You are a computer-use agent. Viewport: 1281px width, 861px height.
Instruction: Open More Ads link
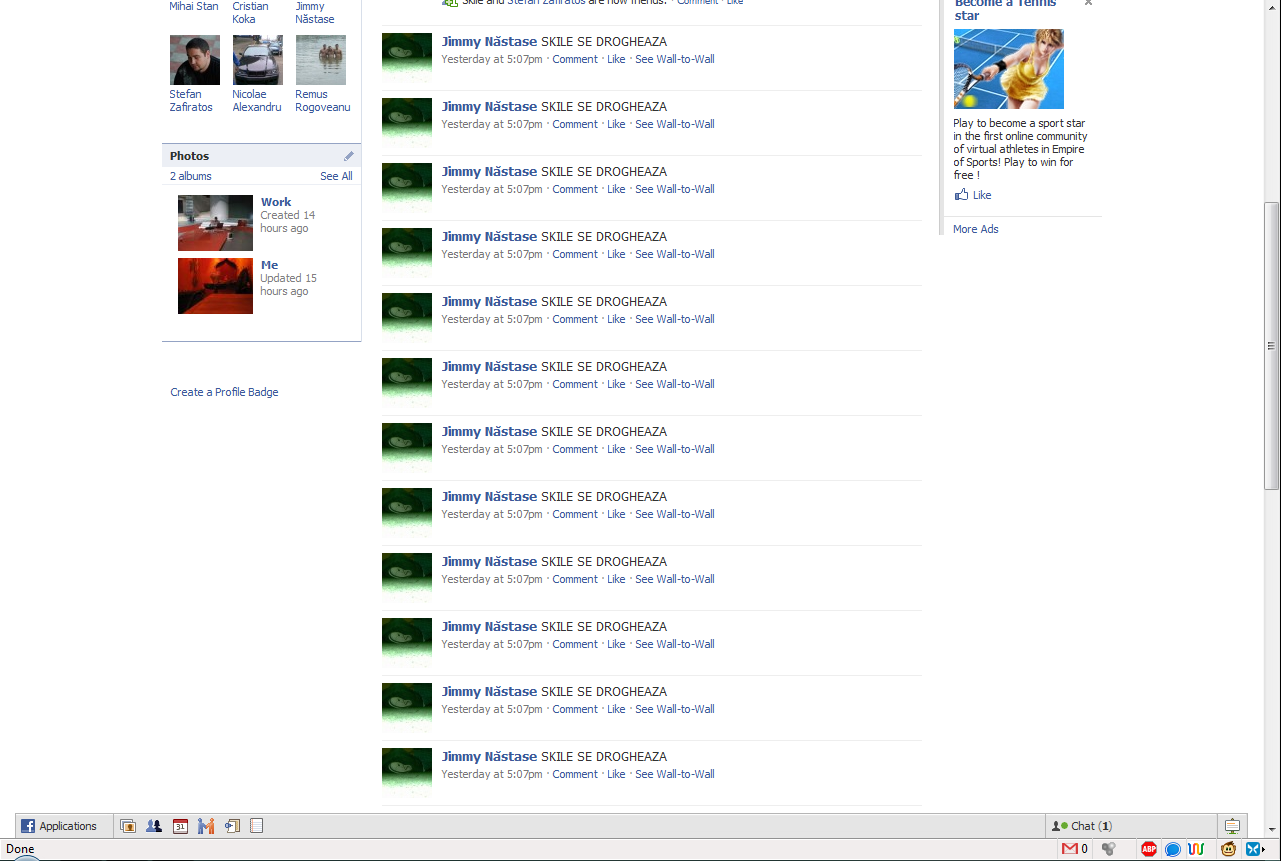click(976, 229)
